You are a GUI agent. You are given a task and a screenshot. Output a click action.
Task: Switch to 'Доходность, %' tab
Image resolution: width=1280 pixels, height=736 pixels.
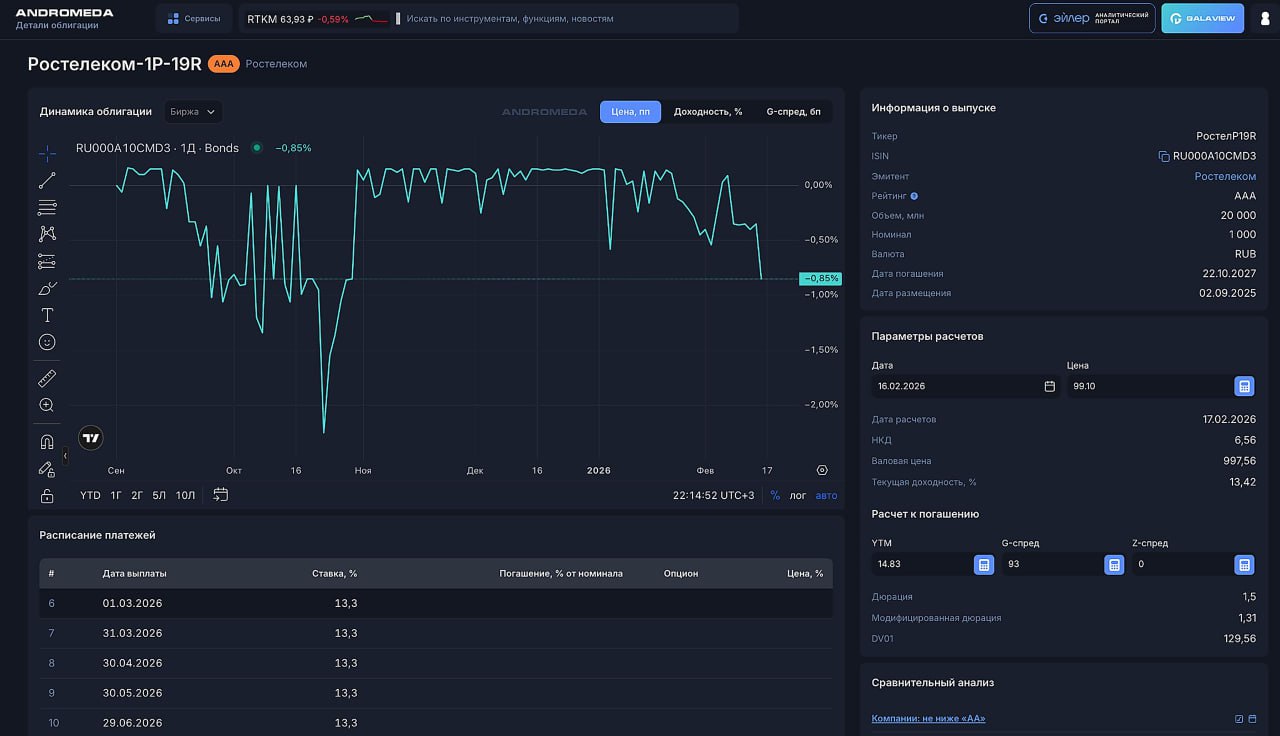tap(708, 112)
